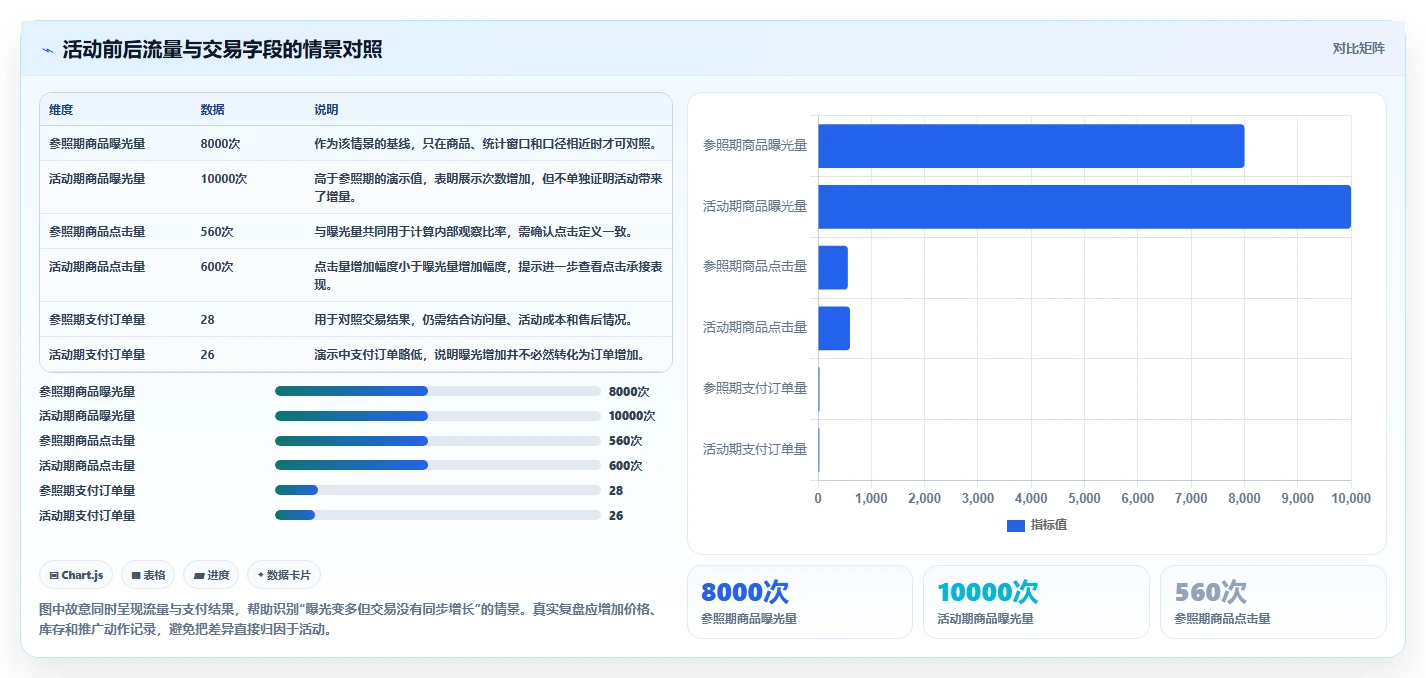Click description starting 与曝光量共同用于计算
This screenshot has height=678, width=1426.
point(473,232)
